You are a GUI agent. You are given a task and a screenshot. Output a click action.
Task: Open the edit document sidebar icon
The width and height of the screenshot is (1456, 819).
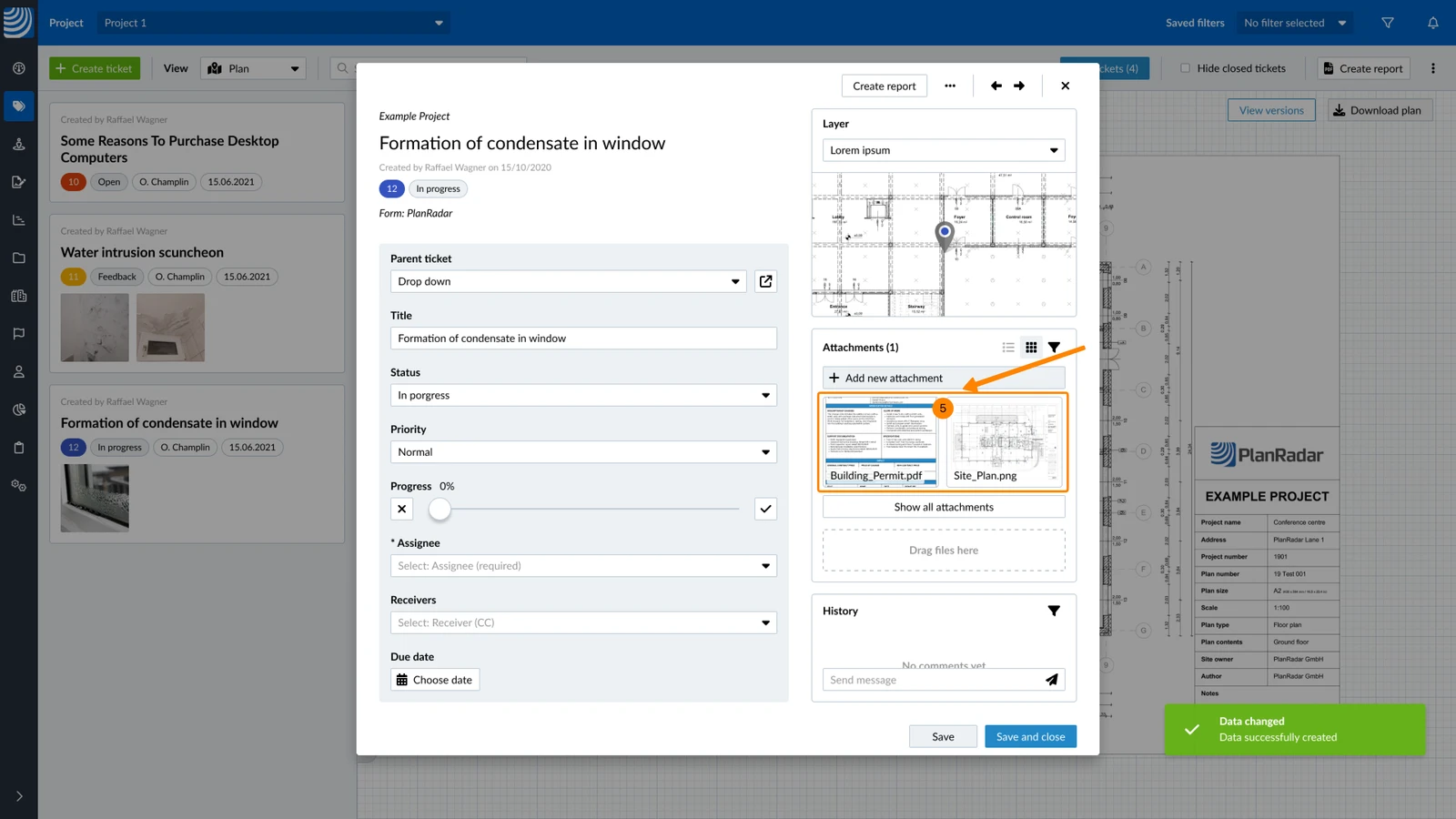18,182
